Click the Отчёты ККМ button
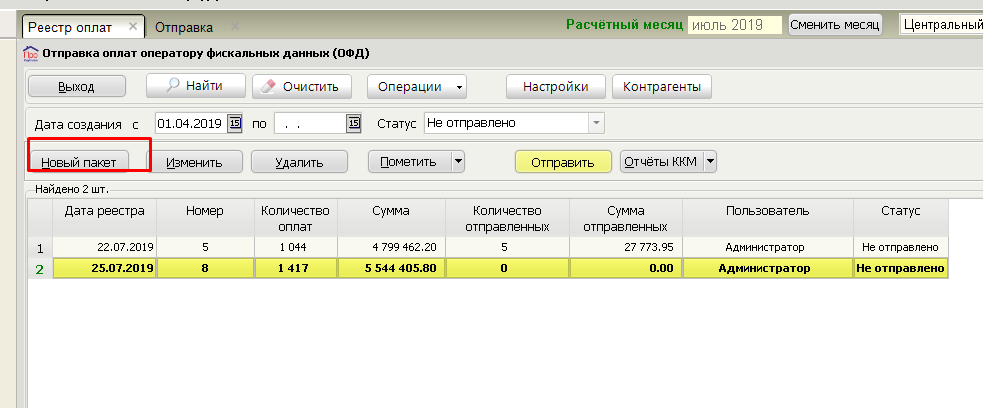 (661, 162)
